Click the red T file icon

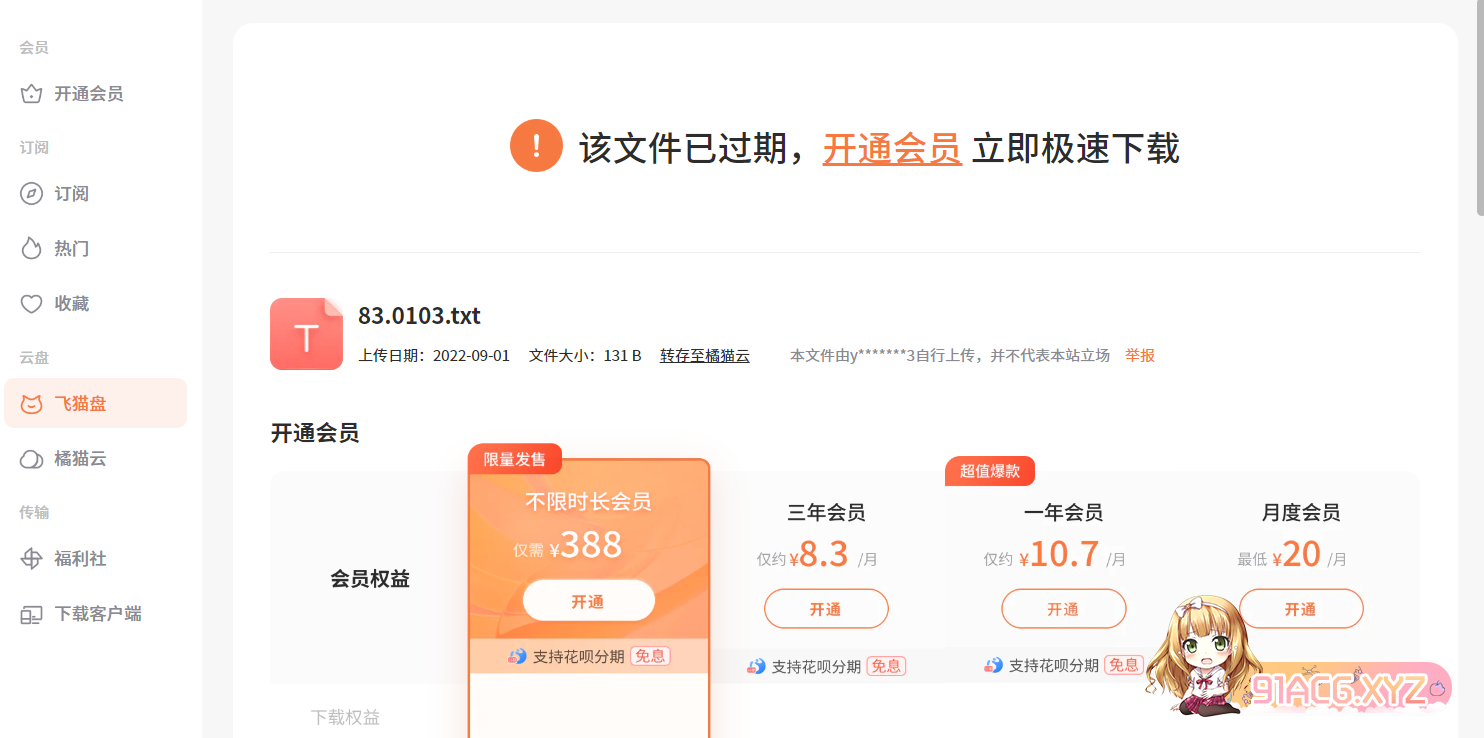coord(306,334)
